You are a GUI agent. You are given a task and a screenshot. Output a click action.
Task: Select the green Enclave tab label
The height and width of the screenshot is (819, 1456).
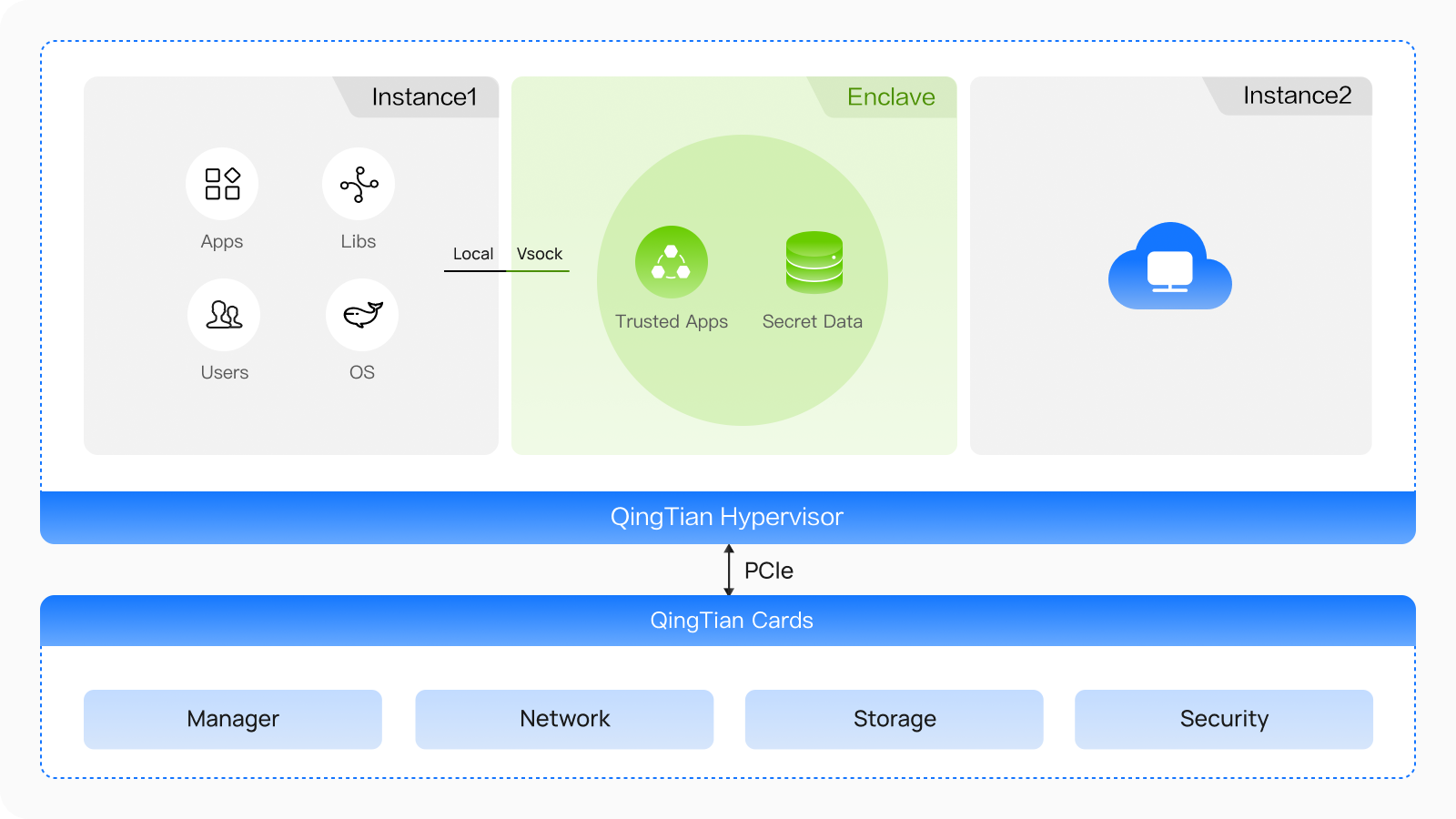click(x=891, y=97)
